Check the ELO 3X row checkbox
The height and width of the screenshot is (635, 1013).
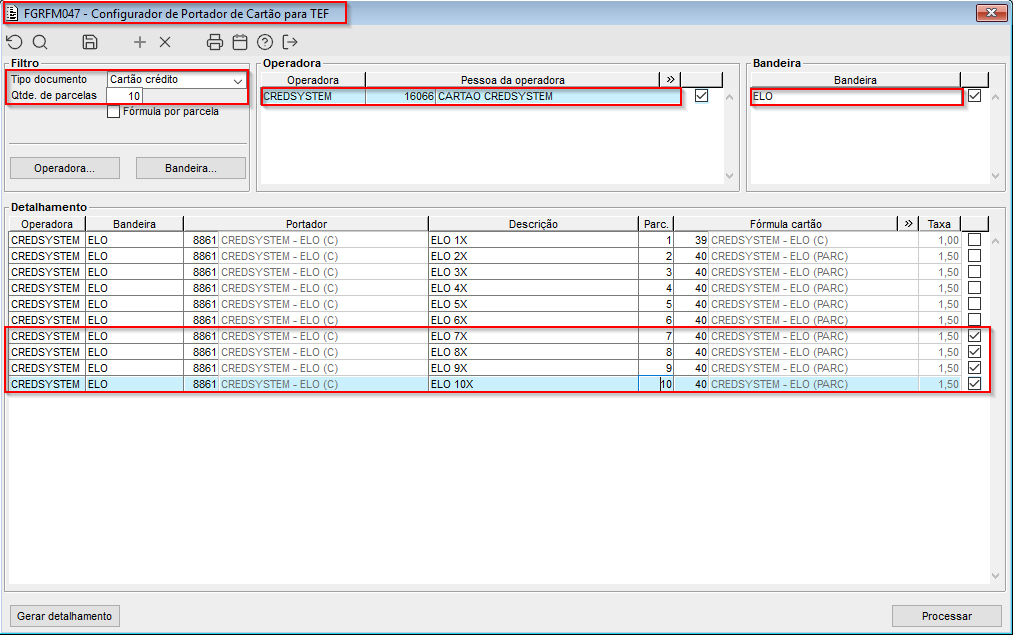click(x=974, y=272)
